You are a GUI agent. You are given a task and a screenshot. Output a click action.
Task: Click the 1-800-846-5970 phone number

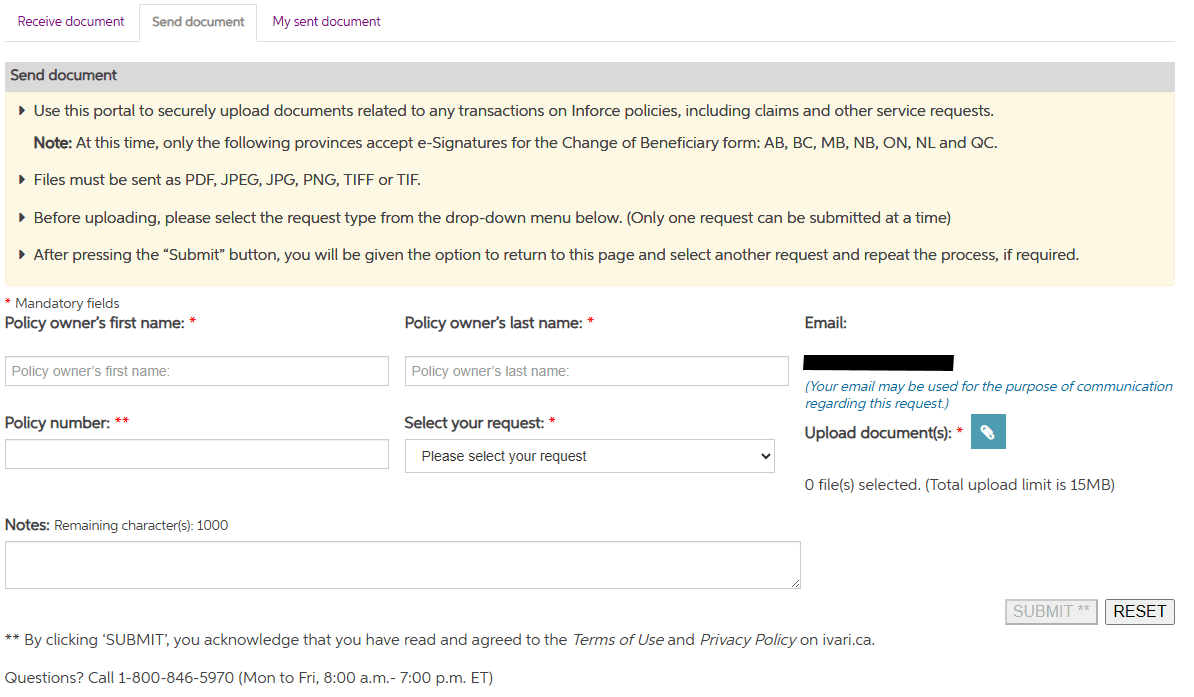(176, 678)
